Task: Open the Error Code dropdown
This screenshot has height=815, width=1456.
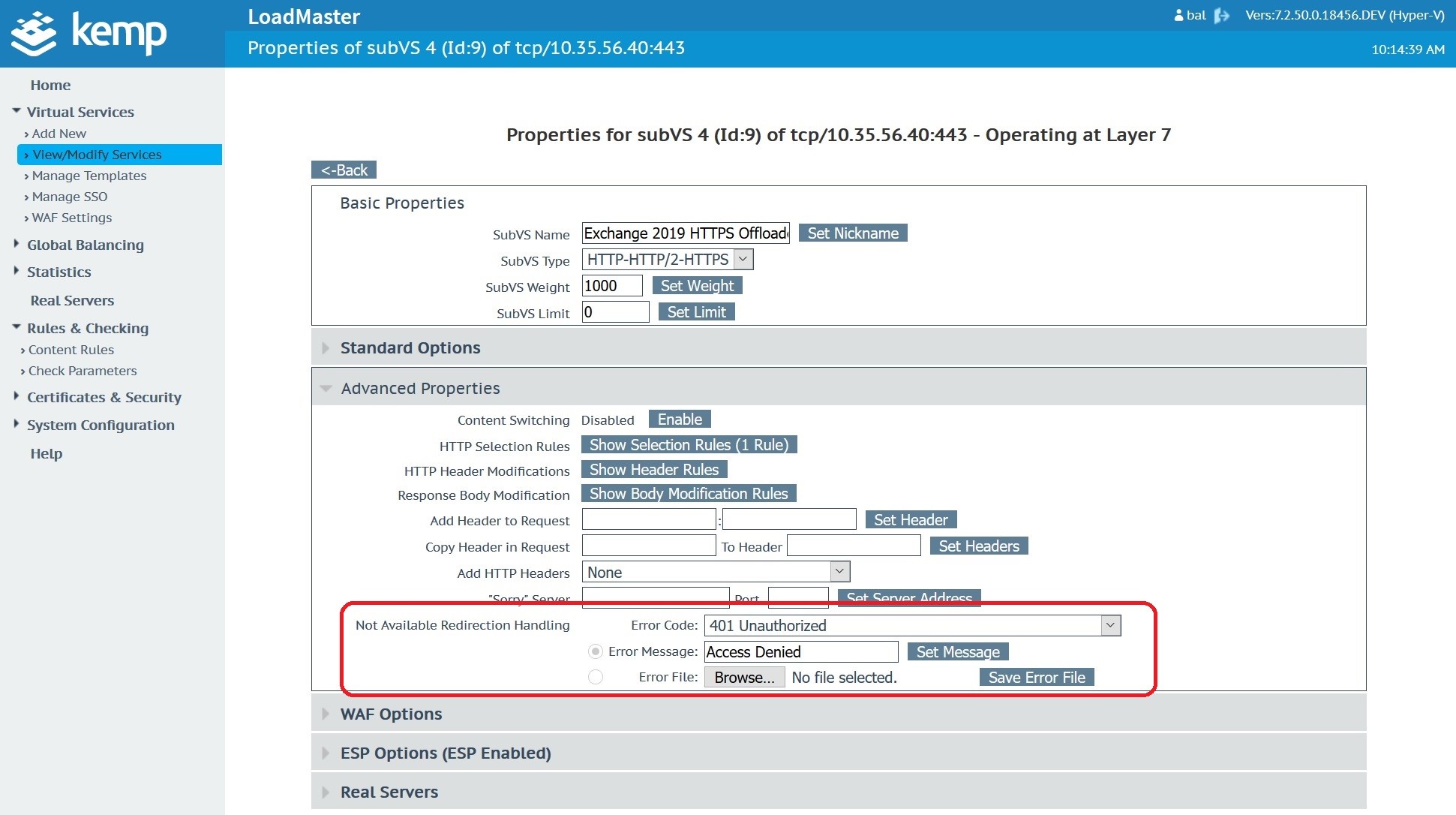Action: pyautogui.click(x=1110, y=625)
